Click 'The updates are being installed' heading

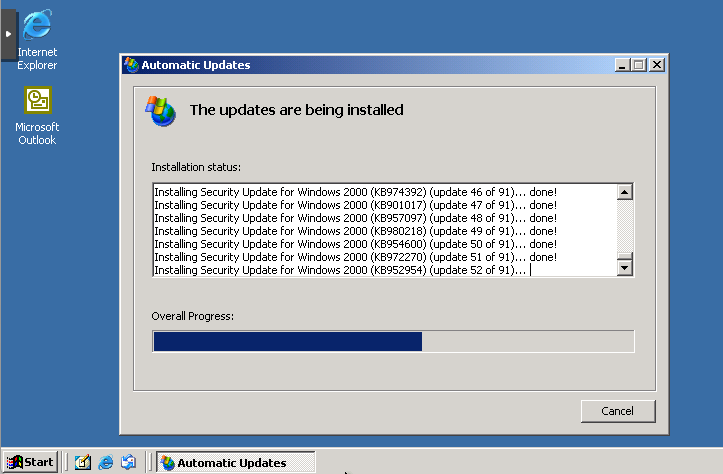pyautogui.click(x=296, y=110)
